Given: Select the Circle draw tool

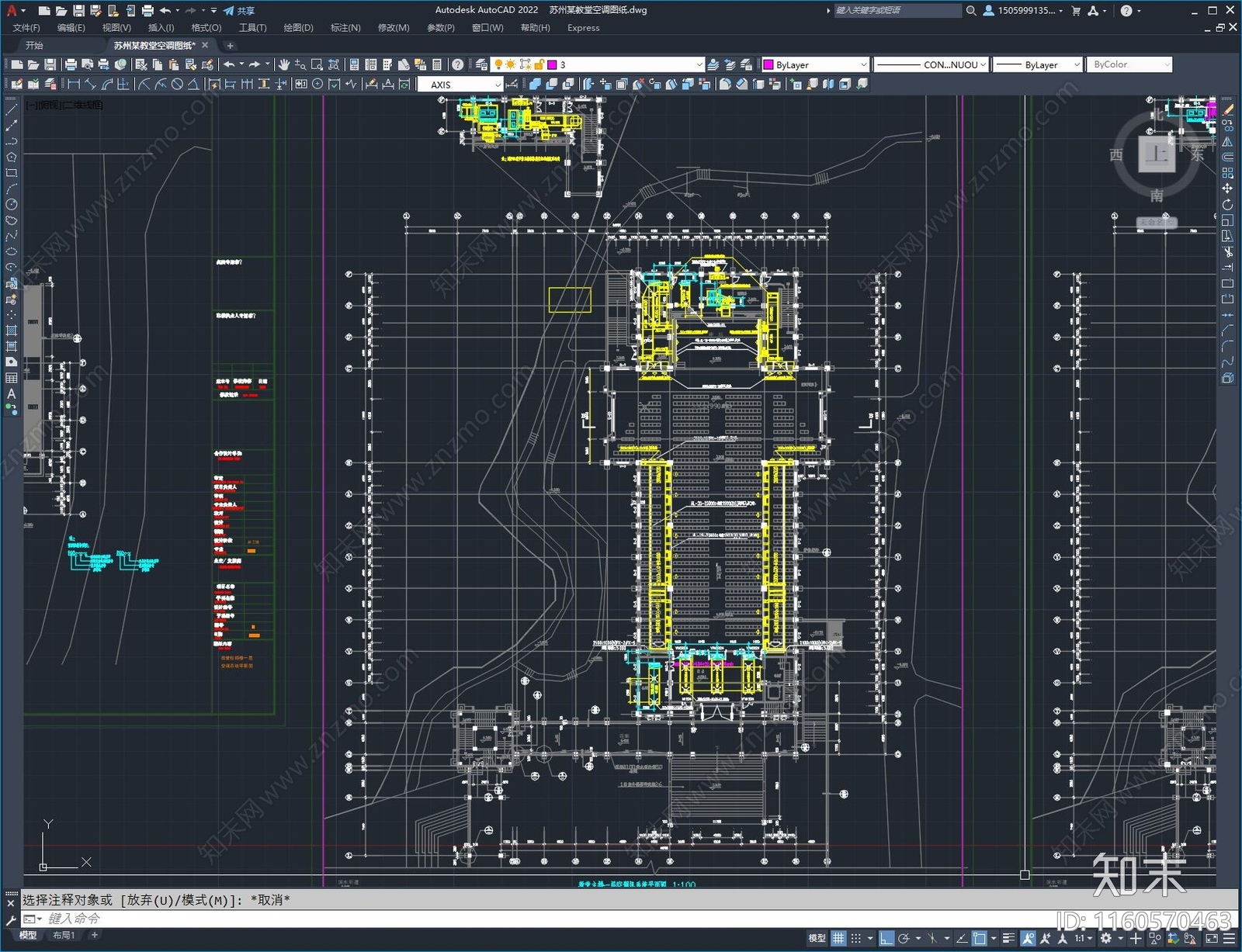Looking at the screenshot, I should pos(11,205).
